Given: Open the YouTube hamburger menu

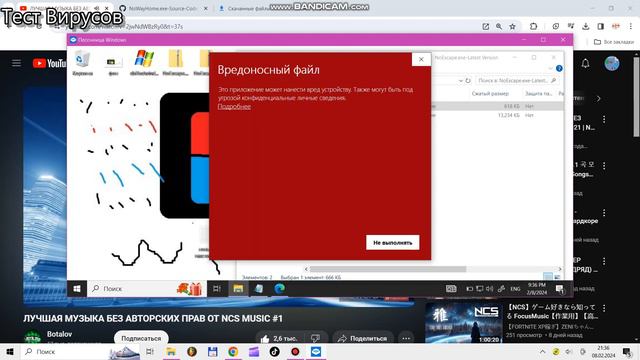Looking at the screenshot, I should [16, 63].
